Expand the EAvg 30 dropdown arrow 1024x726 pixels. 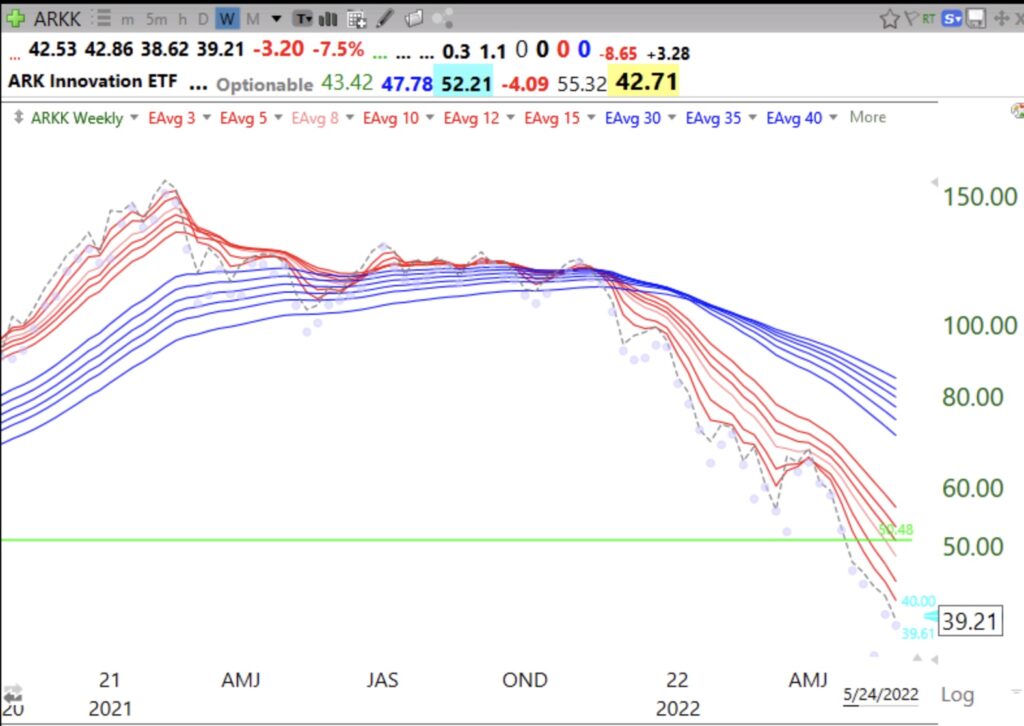pos(672,118)
